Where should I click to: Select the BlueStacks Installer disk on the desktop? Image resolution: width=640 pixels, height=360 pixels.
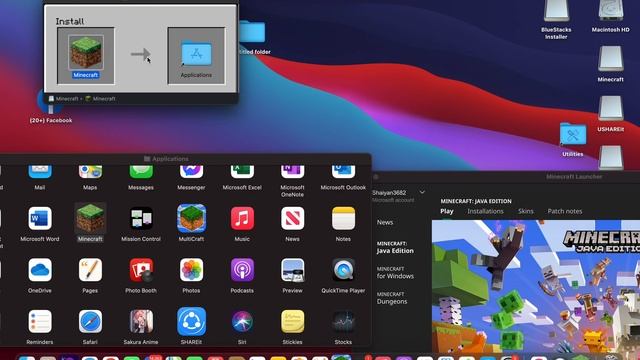[x=556, y=11]
